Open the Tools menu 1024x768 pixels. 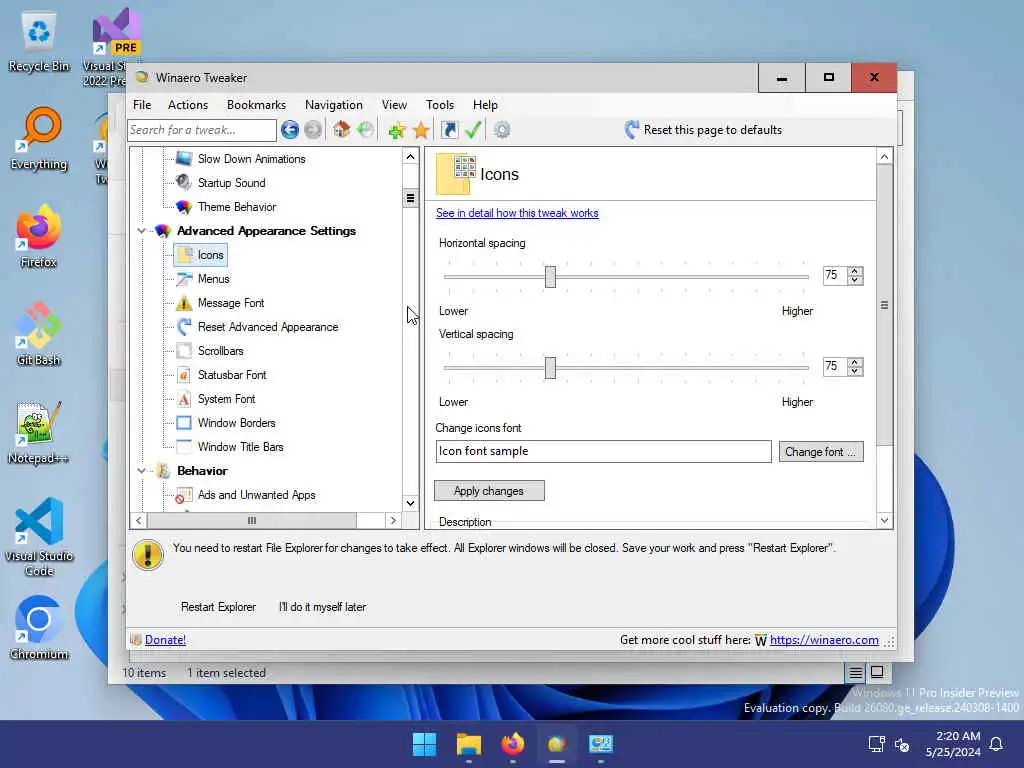tap(440, 104)
